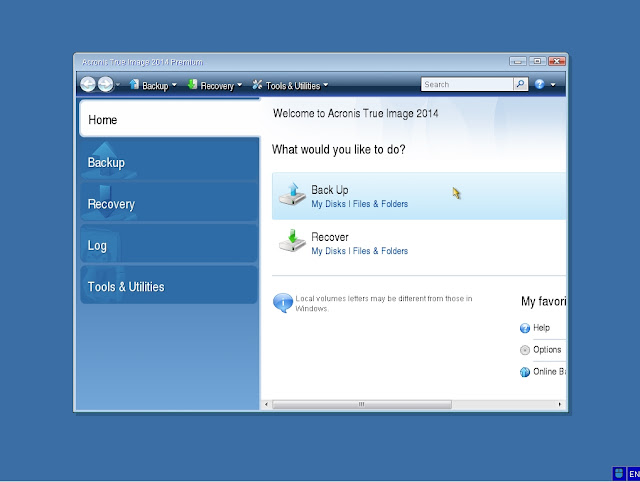Click 'Welcome to Acronis True Image 2014' text
Screen dimensions: 640x482
[356, 113]
